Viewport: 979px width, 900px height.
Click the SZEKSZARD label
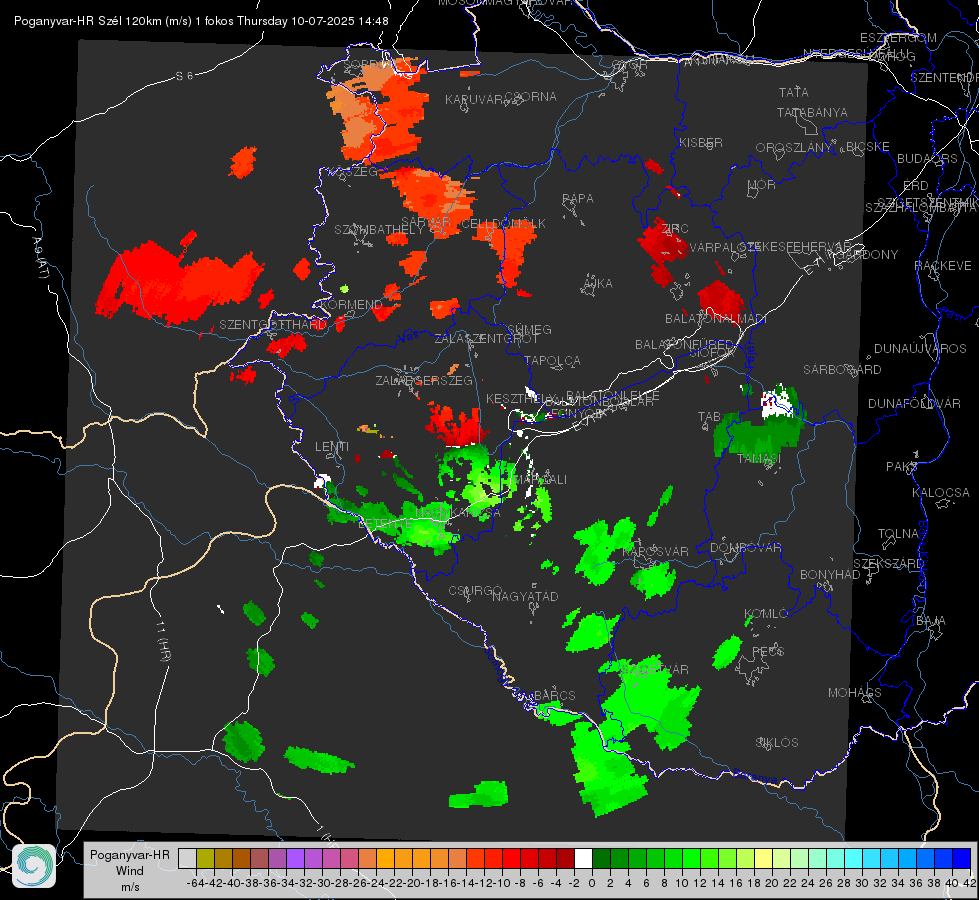tap(888, 563)
